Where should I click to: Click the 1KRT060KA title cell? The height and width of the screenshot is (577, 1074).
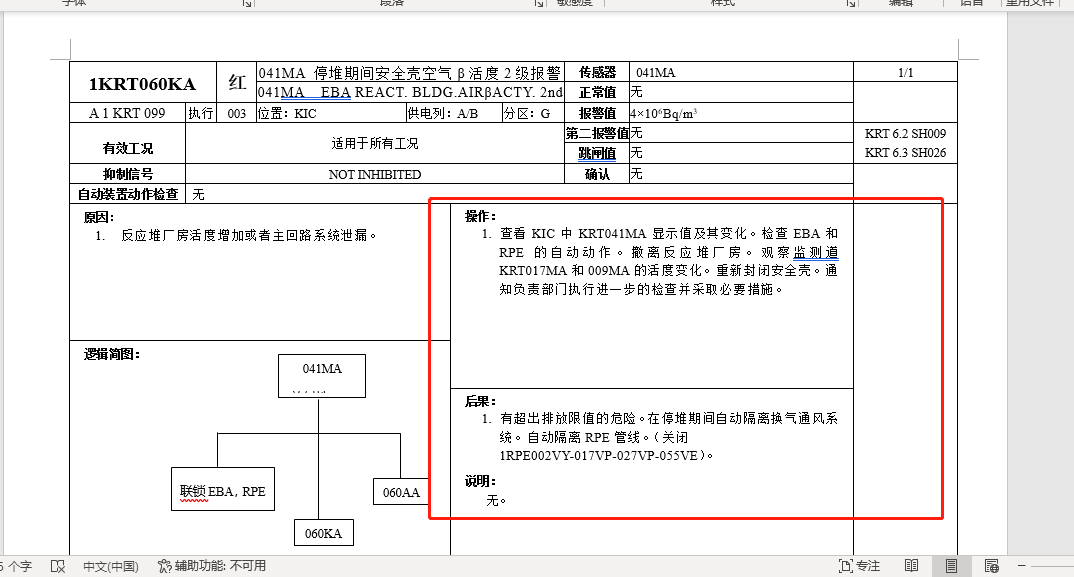pyautogui.click(x=142, y=84)
